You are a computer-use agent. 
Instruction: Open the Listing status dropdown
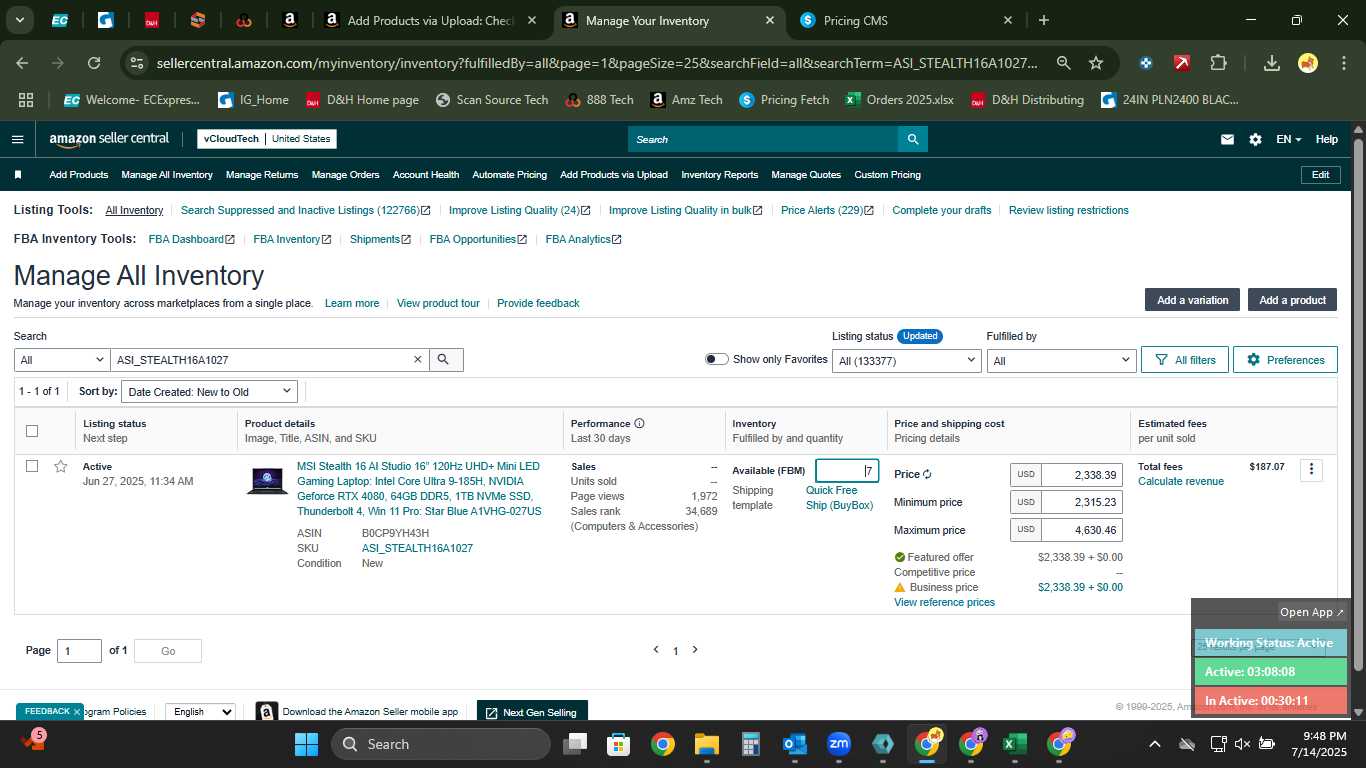(x=907, y=361)
